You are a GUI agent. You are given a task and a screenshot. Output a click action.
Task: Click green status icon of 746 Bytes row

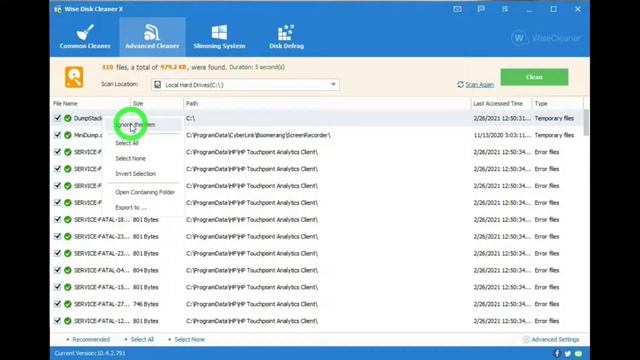point(68,304)
